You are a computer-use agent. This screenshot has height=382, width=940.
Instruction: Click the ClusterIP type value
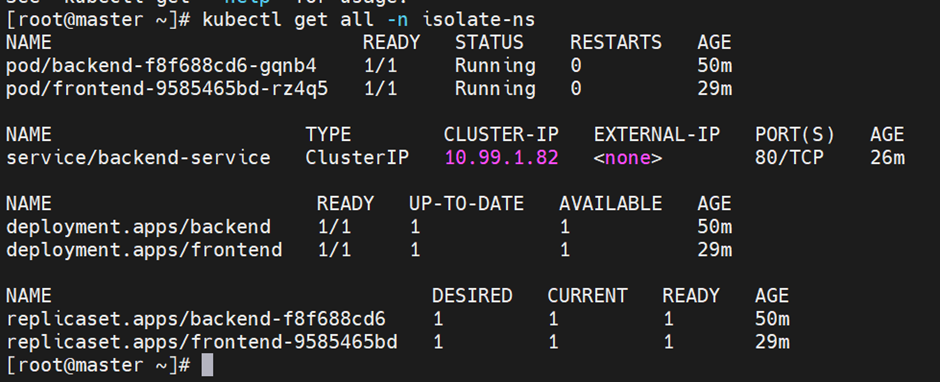point(357,158)
